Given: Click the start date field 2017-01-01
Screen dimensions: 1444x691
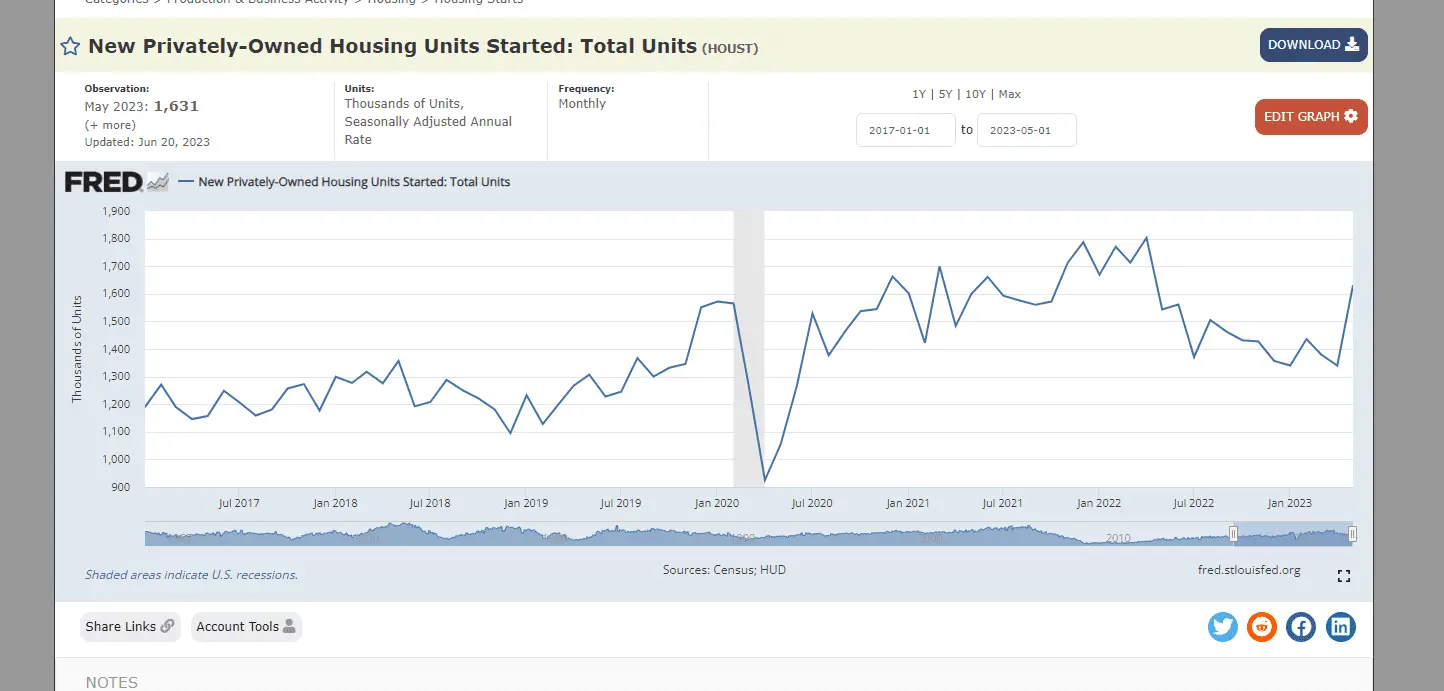Looking at the screenshot, I should click(x=906, y=130).
